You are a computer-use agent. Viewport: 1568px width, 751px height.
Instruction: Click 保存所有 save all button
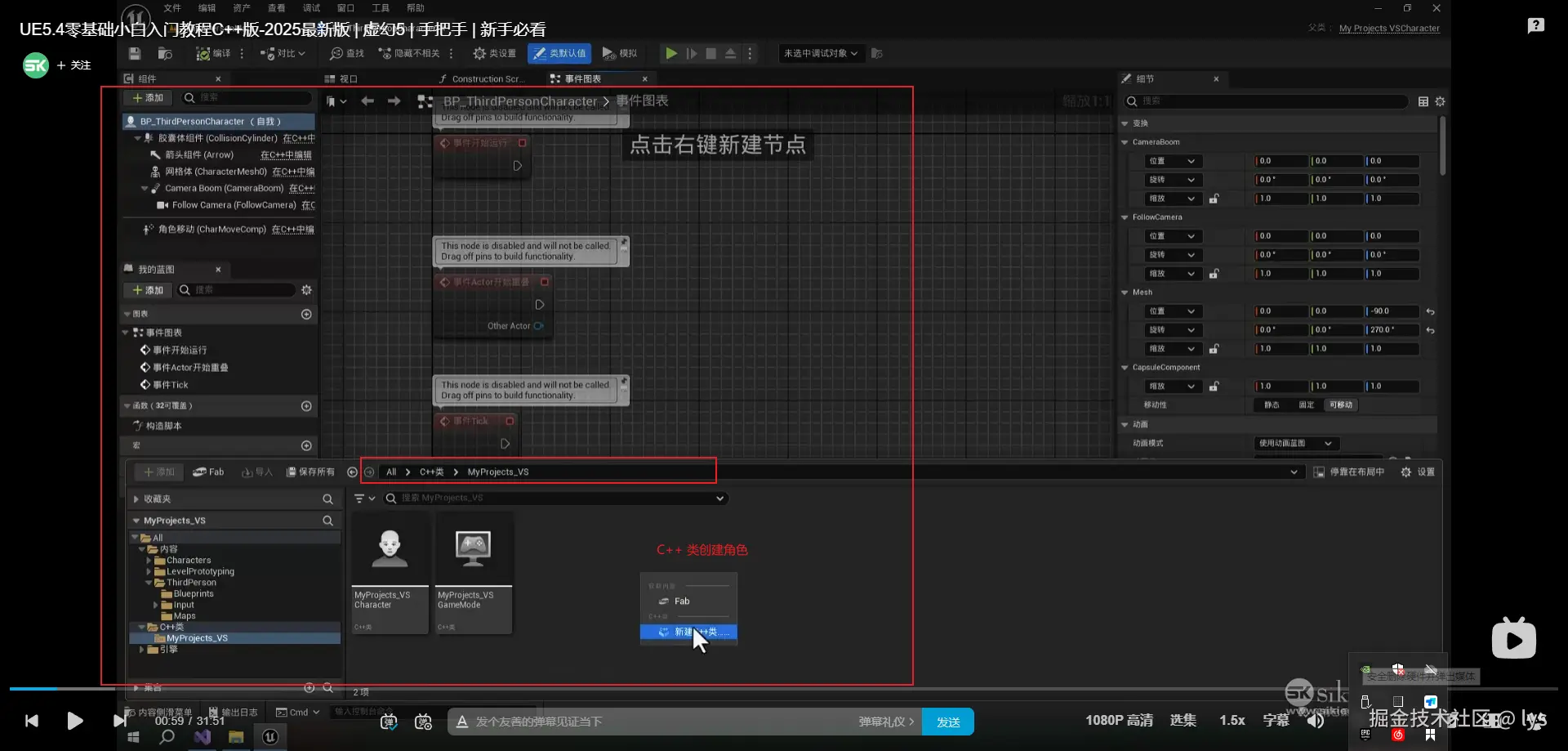pyautogui.click(x=310, y=472)
